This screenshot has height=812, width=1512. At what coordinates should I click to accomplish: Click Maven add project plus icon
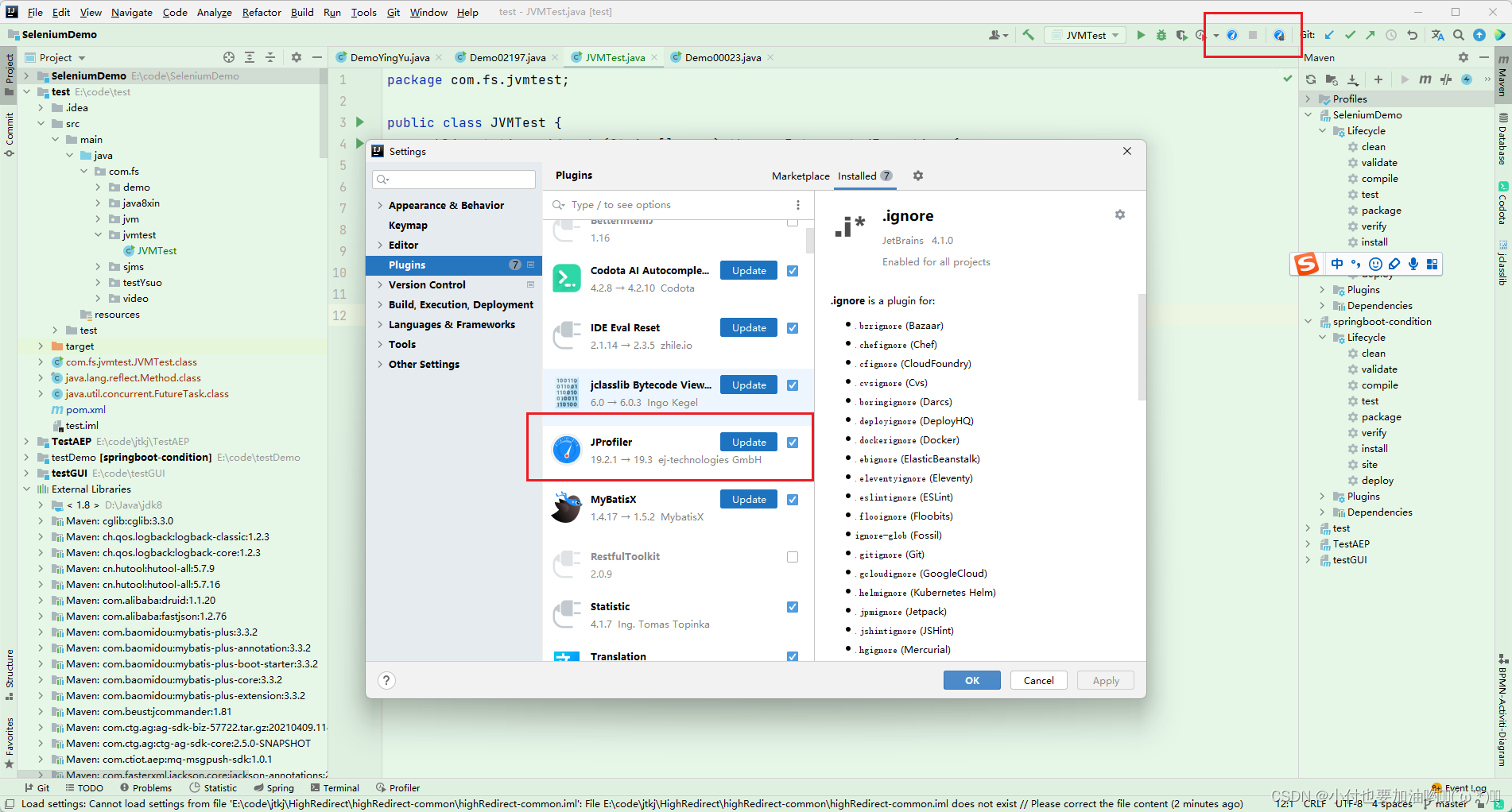point(1378,79)
